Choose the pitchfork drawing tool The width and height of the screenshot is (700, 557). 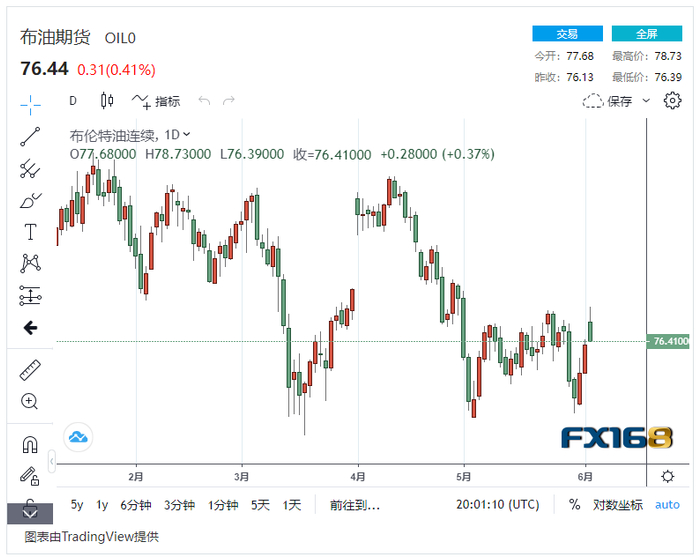30,169
